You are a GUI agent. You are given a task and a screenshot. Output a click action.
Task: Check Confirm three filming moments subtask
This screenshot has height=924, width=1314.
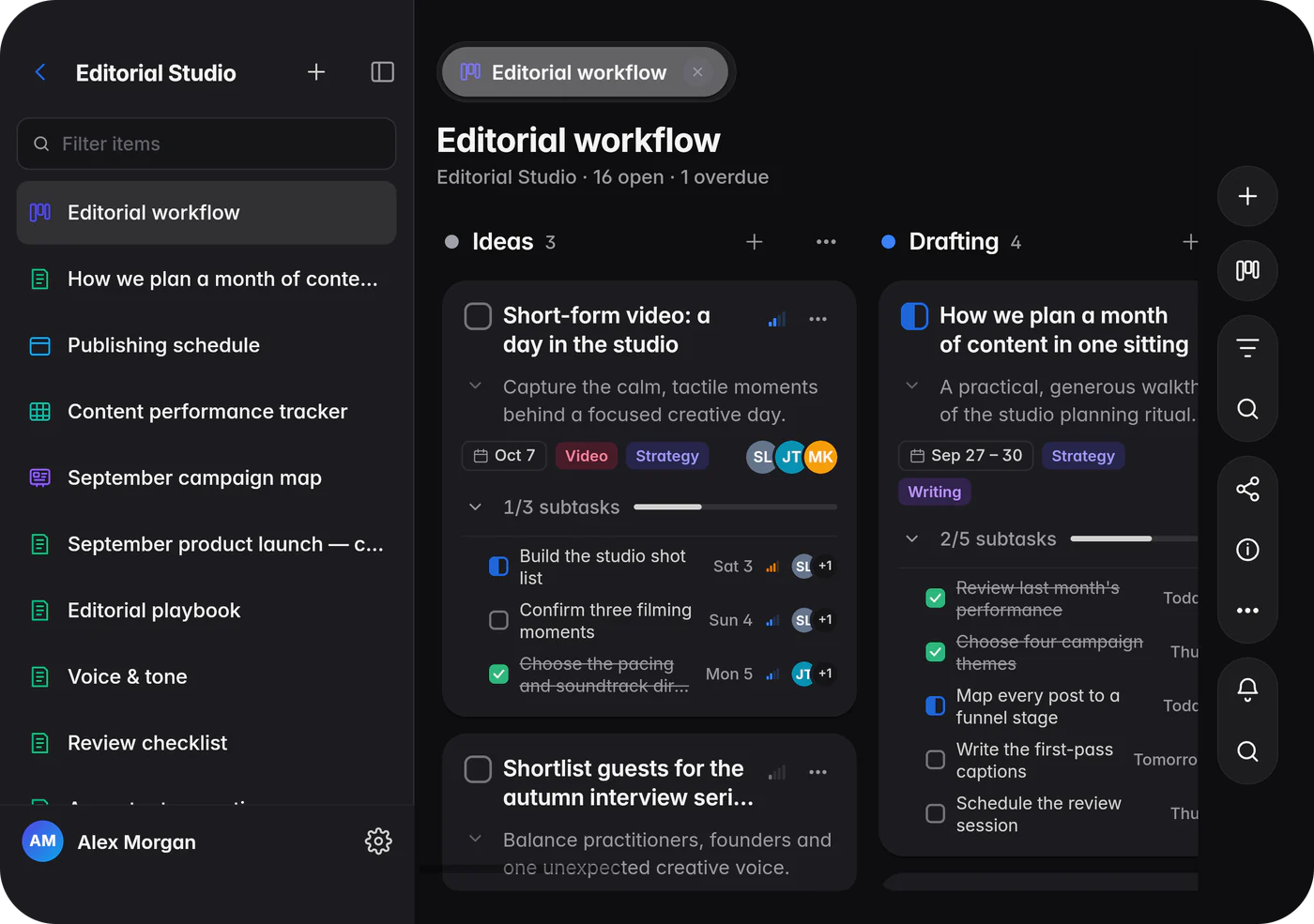click(x=498, y=620)
